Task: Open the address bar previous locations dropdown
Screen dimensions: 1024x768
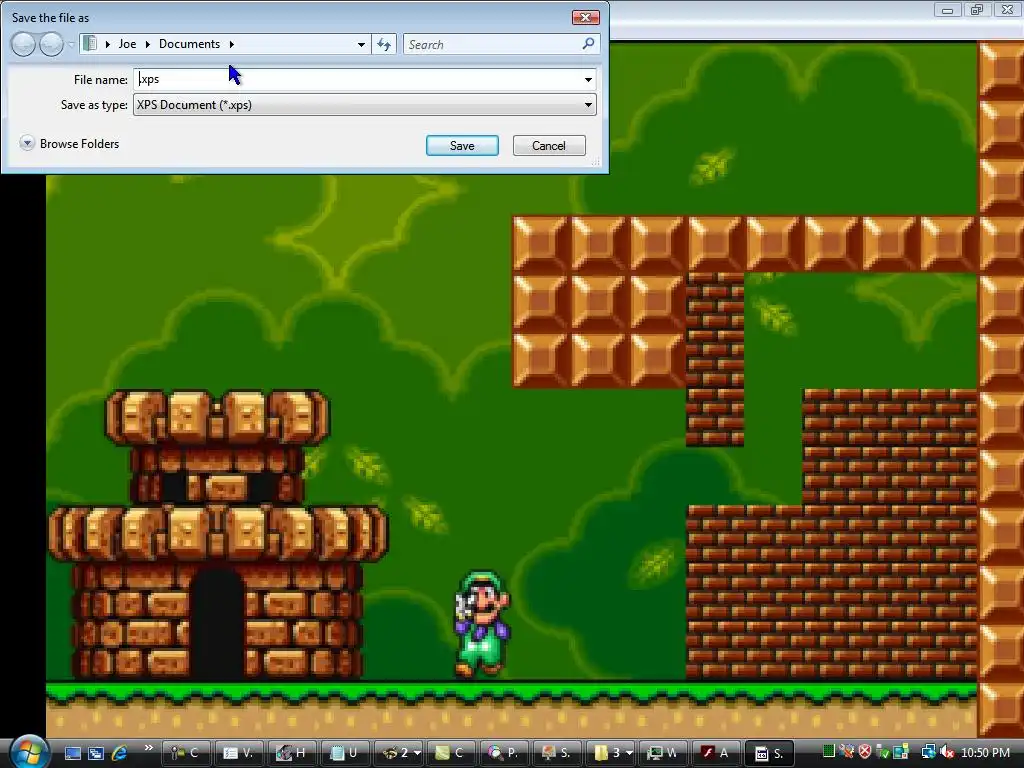Action: [361, 44]
